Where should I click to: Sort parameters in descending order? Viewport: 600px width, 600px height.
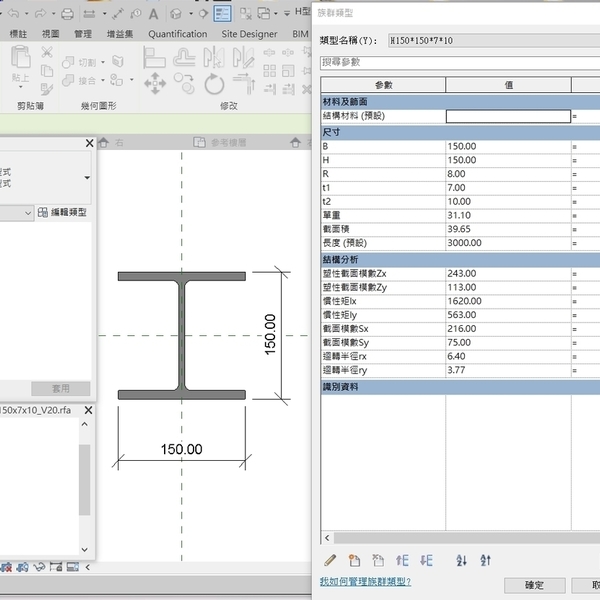pos(485,560)
